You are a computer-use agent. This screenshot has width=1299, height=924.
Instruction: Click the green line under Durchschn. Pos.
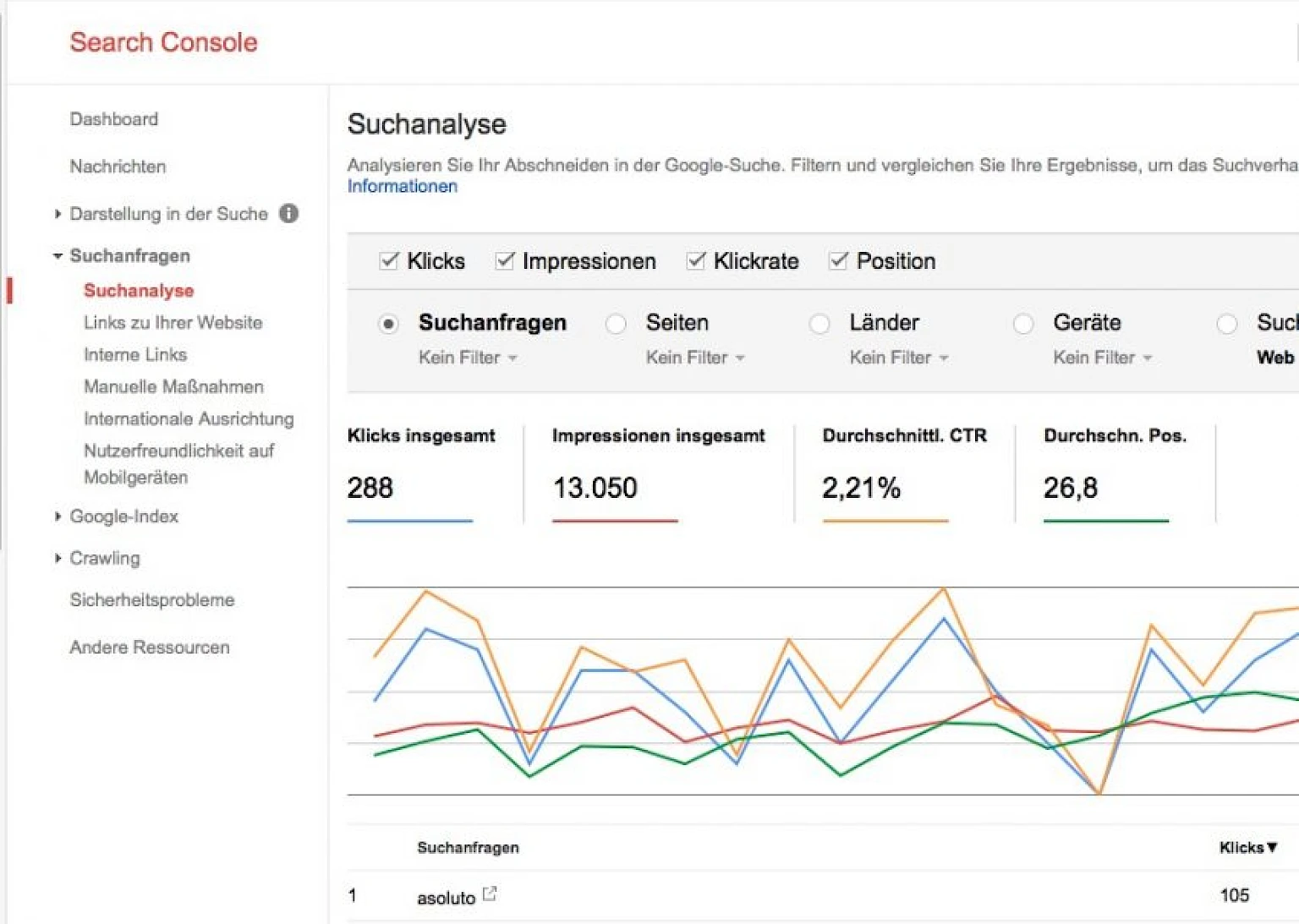(1106, 521)
